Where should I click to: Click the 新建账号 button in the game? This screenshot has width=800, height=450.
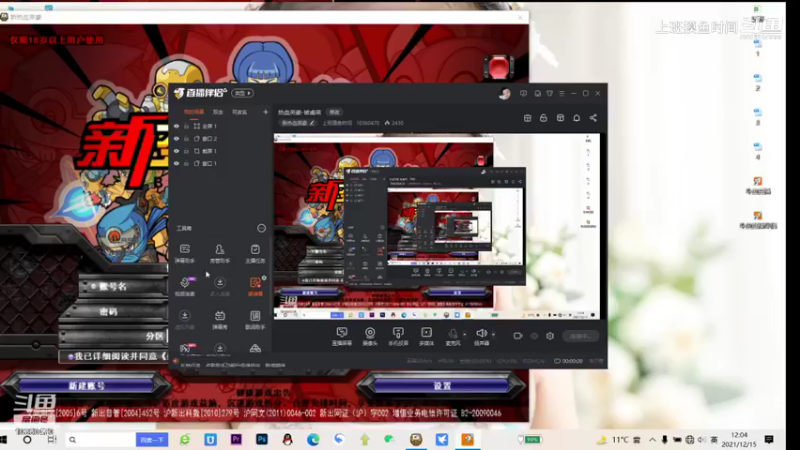[86, 386]
